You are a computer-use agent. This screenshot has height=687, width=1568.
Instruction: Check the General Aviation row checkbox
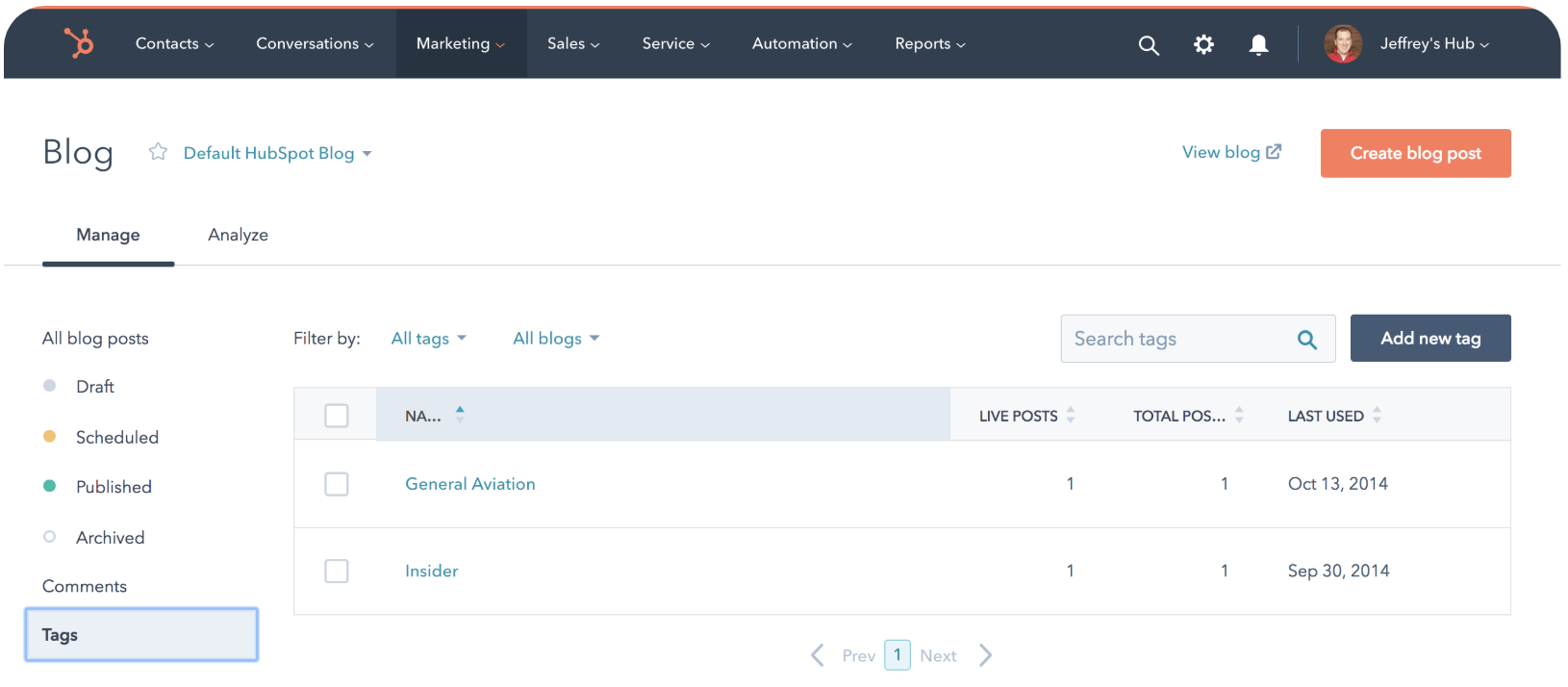click(337, 484)
